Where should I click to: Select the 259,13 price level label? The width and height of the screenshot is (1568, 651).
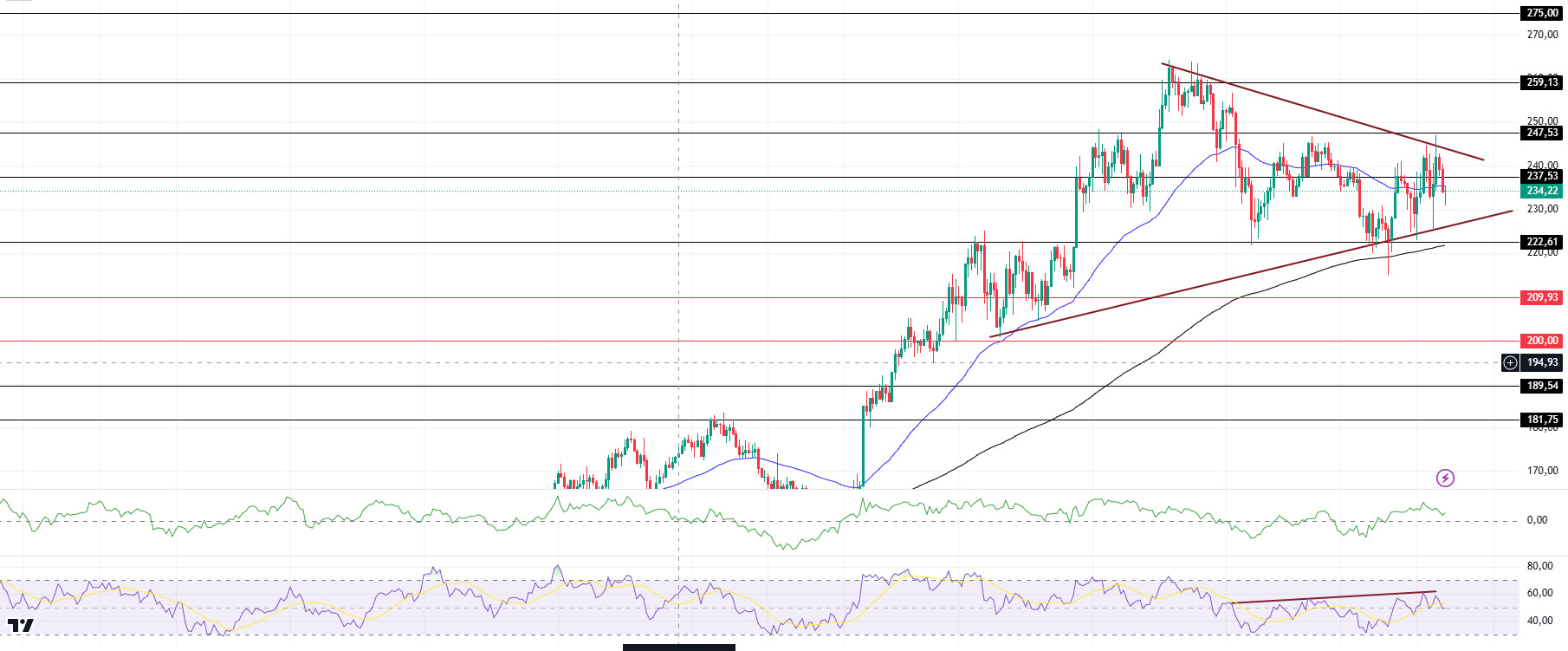[x=1542, y=82]
